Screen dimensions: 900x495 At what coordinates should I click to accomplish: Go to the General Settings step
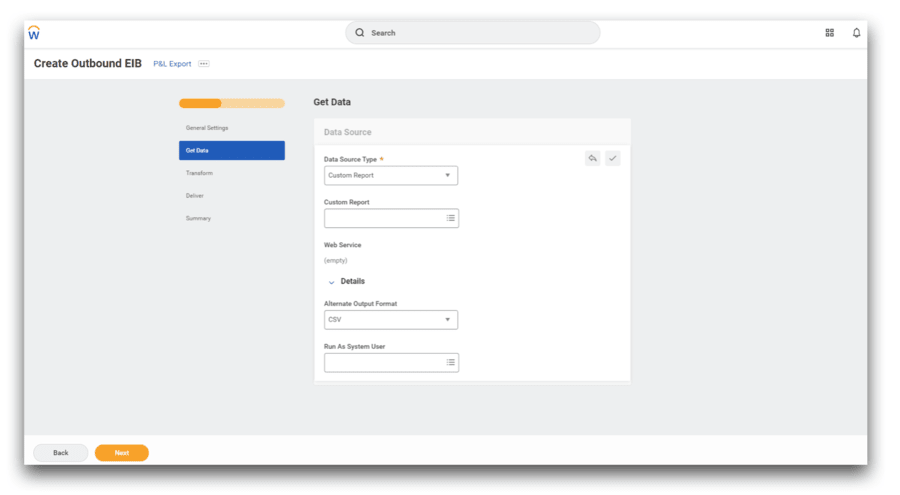coord(207,128)
